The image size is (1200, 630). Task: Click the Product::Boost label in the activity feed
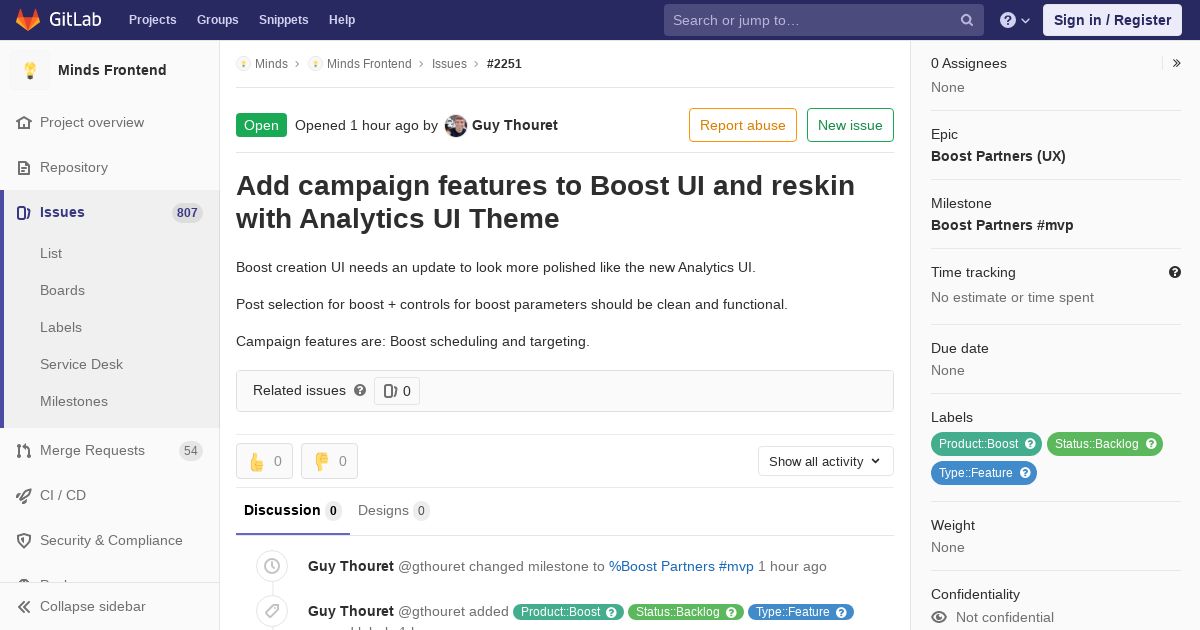[568, 612]
